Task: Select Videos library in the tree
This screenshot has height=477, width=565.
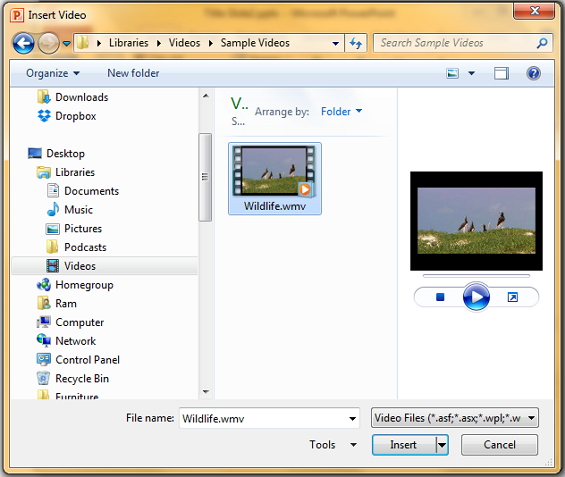Action: 80,266
